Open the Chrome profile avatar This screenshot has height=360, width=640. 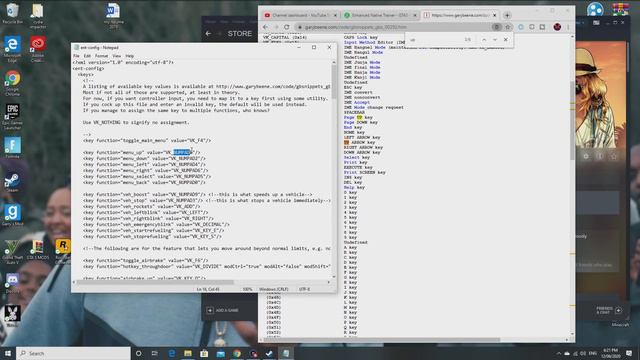[557, 27]
